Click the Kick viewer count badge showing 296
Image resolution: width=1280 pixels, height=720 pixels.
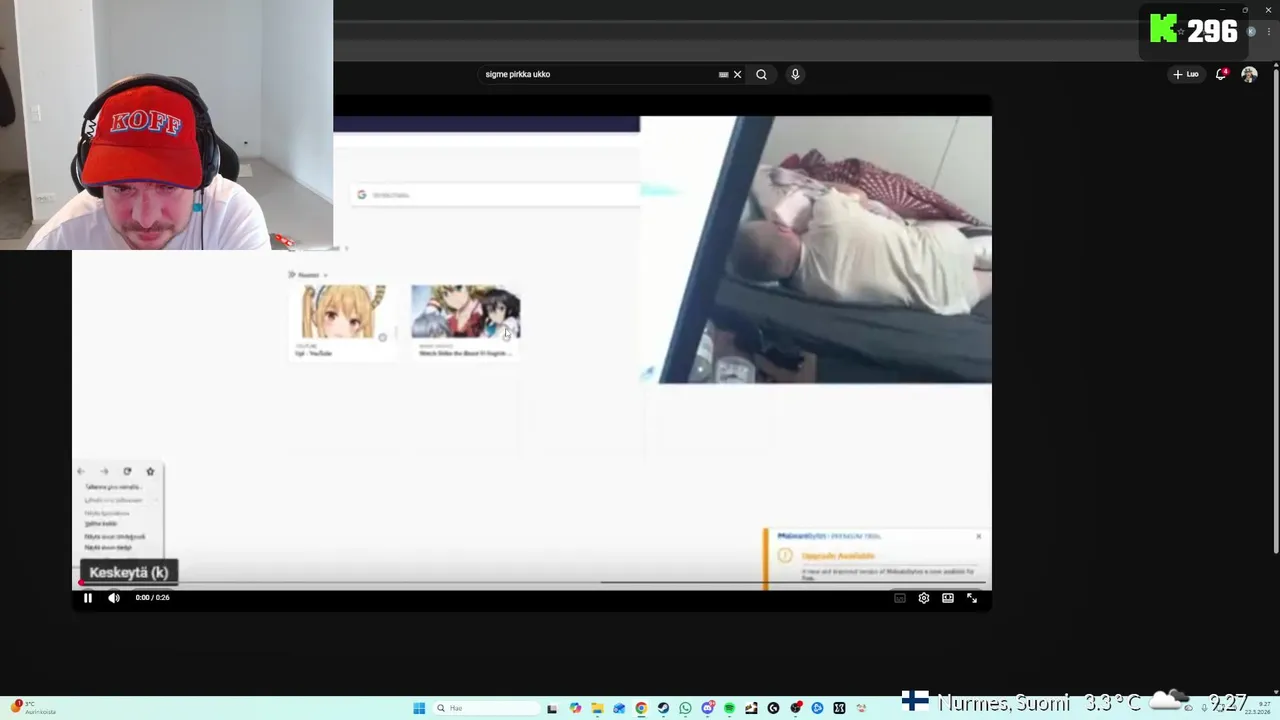[1193, 31]
